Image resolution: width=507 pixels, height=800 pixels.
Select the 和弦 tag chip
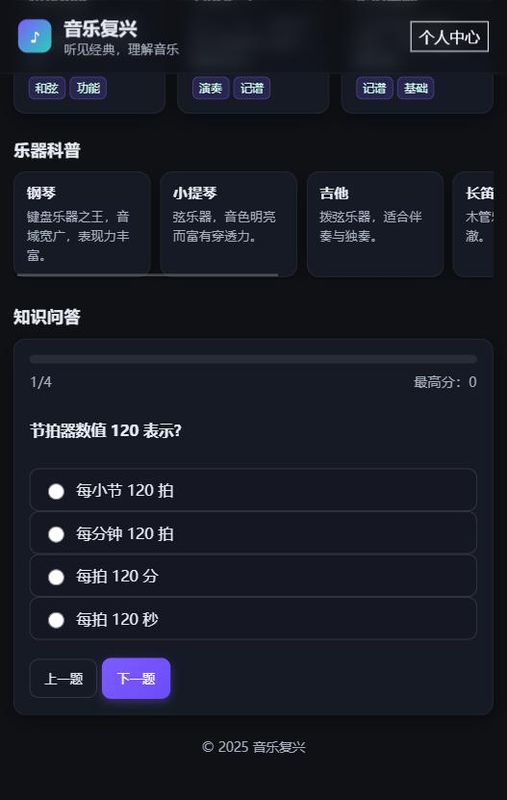46,88
